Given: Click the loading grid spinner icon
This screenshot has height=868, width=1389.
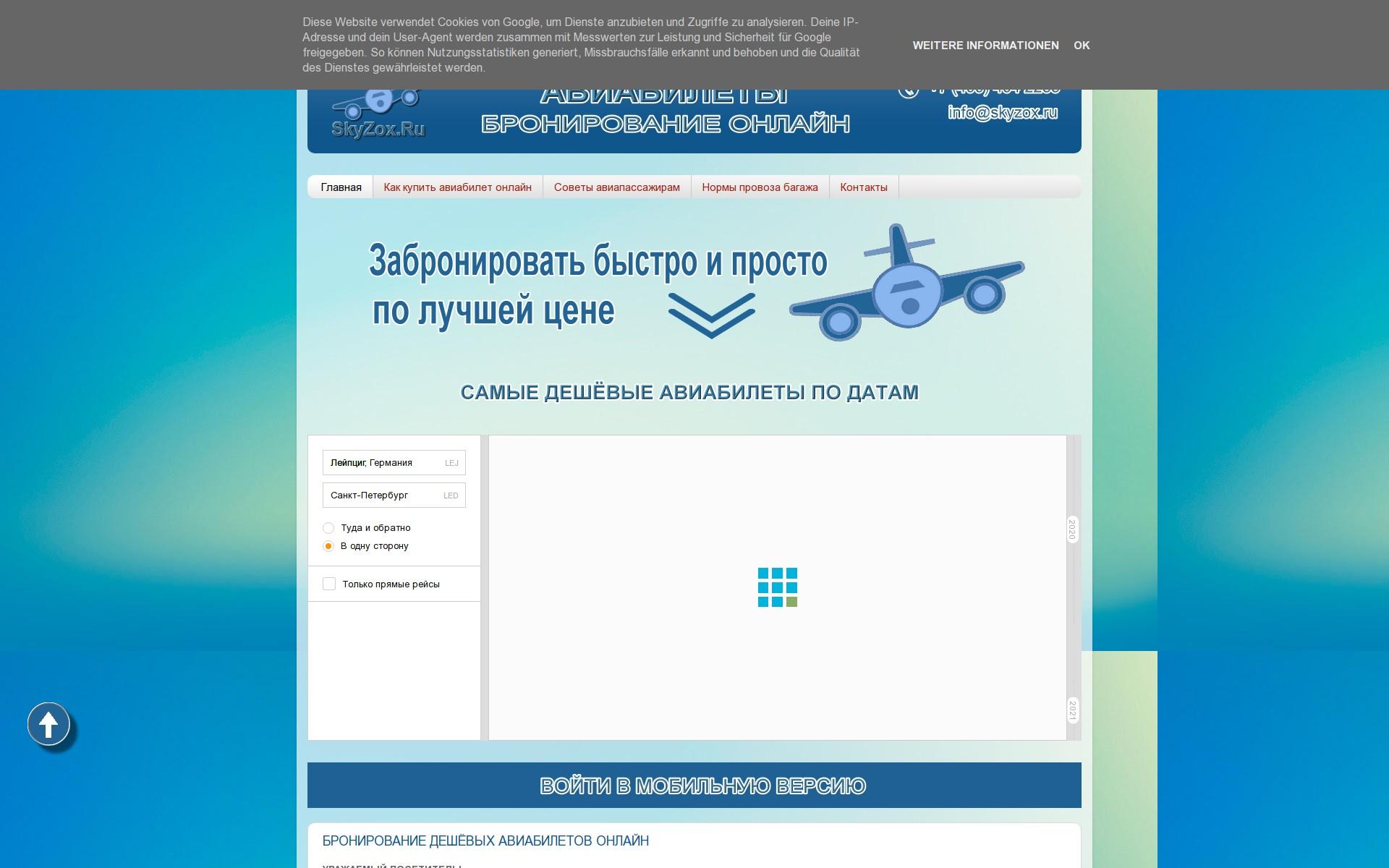Looking at the screenshot, I should pos(777,587).
